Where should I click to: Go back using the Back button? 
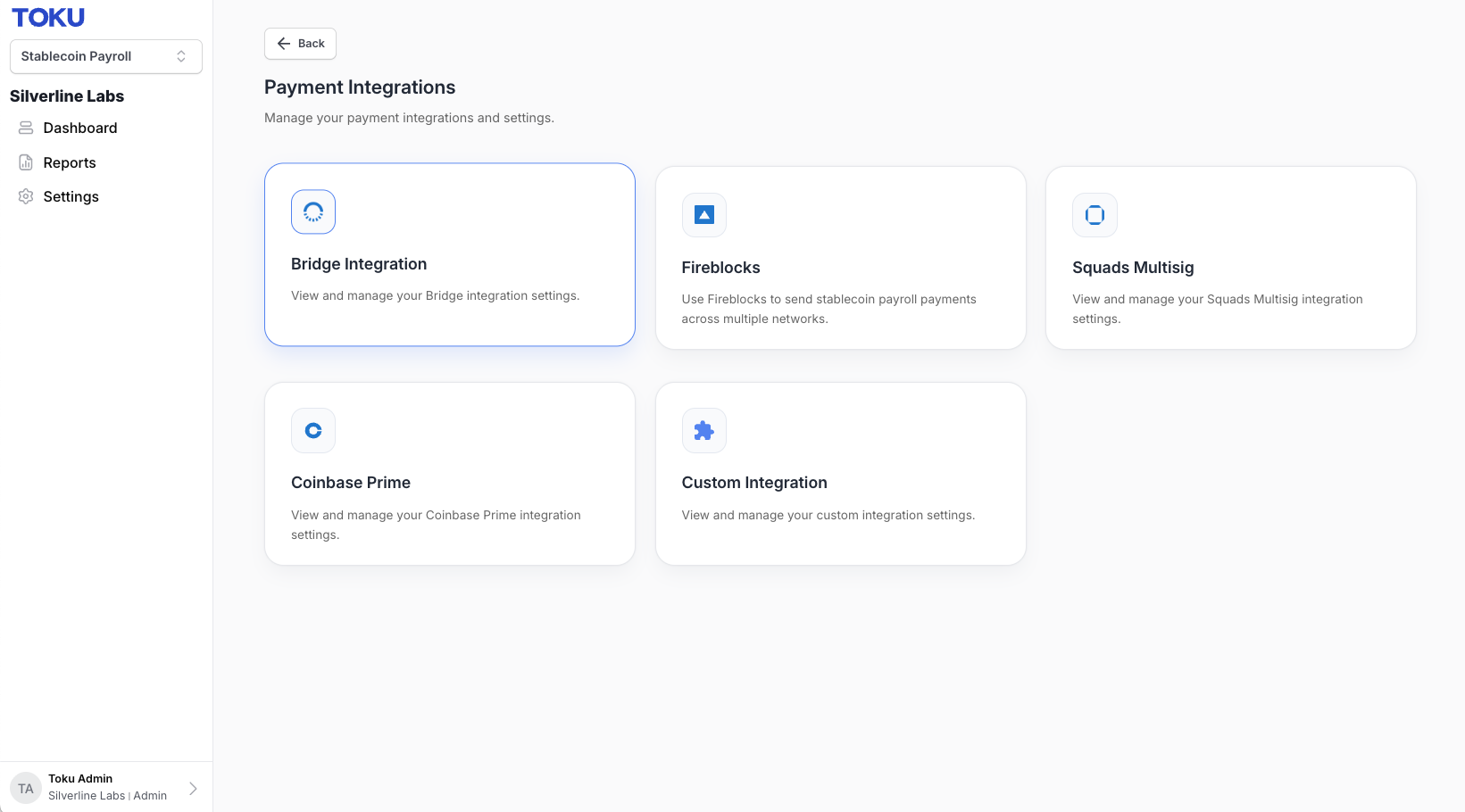tap(300, 44)
